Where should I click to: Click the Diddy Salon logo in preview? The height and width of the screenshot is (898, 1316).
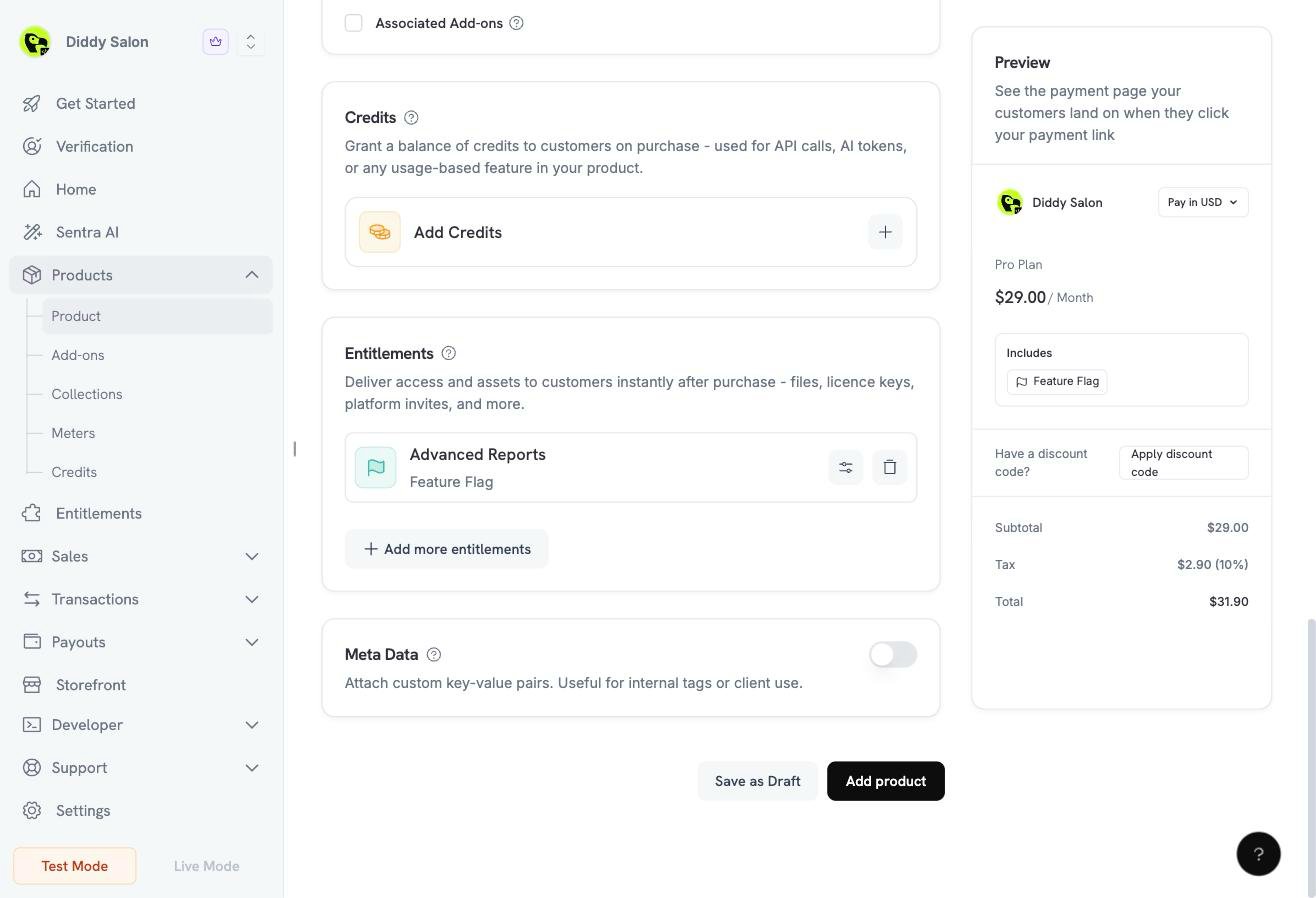[1010, 202]
